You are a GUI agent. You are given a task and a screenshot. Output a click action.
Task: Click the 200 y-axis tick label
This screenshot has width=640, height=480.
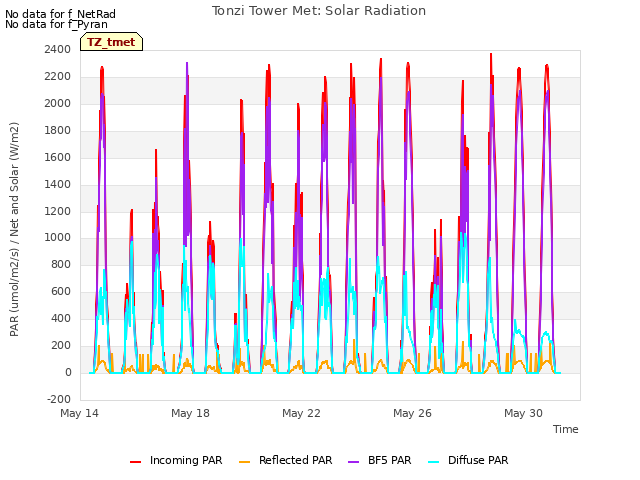[x=61, y=345]
